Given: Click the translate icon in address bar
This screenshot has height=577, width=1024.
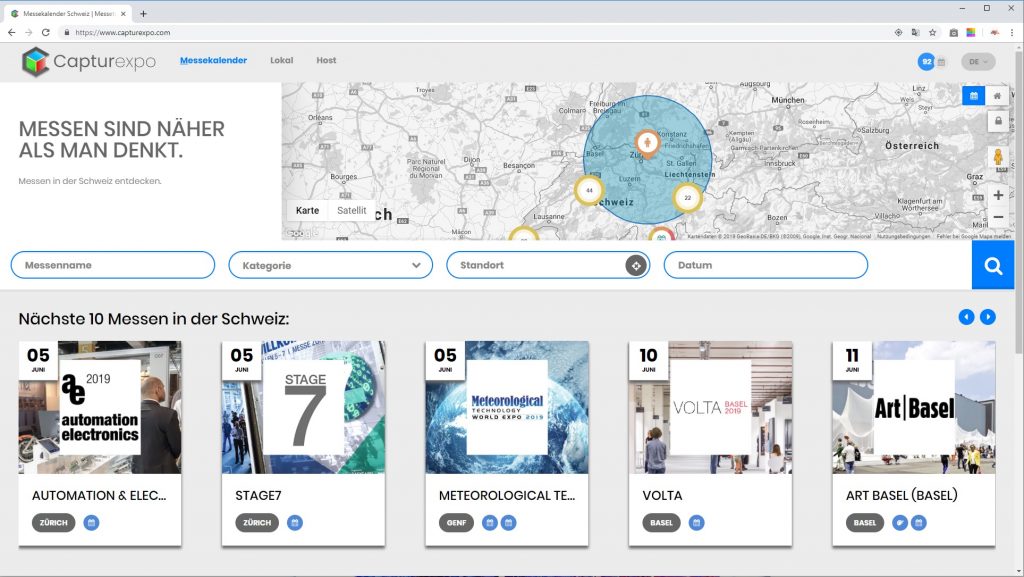Looking at the screenshot, I should coord(916,32).
